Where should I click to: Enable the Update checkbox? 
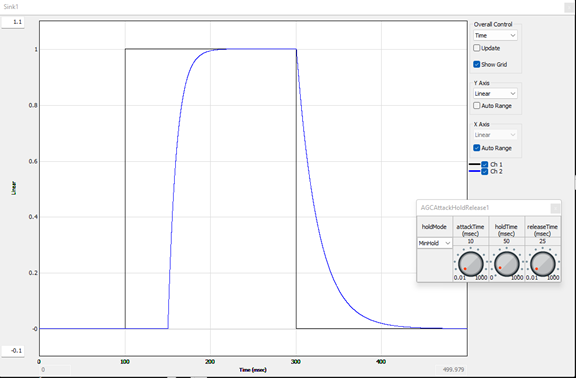pyautogui.click(x=477, y=48)
